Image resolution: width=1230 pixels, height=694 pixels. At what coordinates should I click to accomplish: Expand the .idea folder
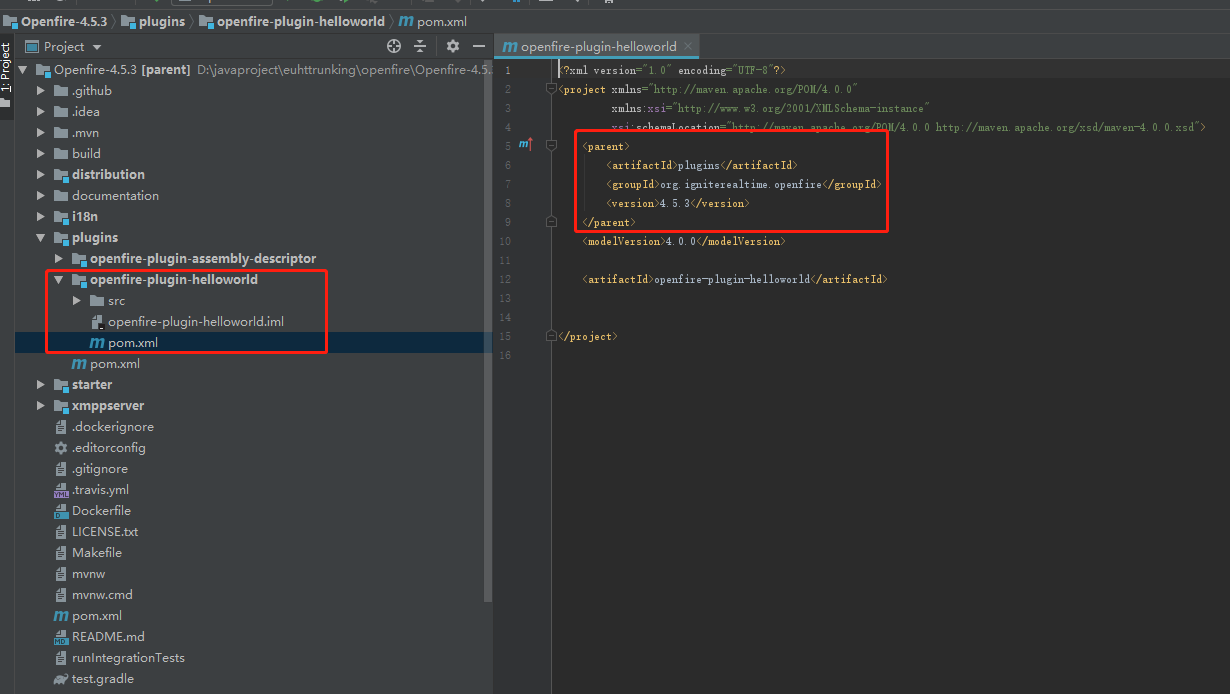click(41, 112)
